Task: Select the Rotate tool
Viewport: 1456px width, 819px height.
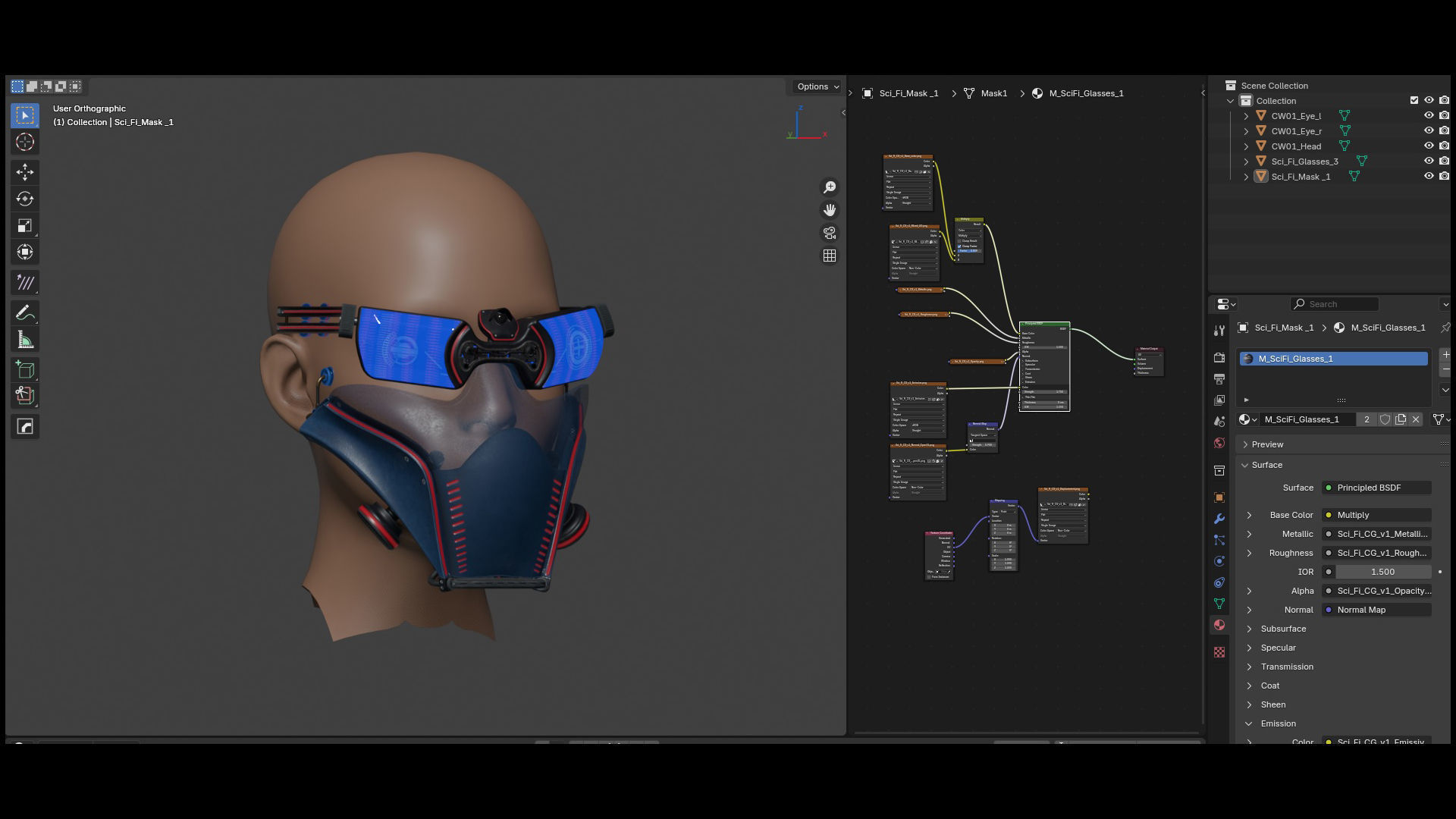Action: coord(25,199)
